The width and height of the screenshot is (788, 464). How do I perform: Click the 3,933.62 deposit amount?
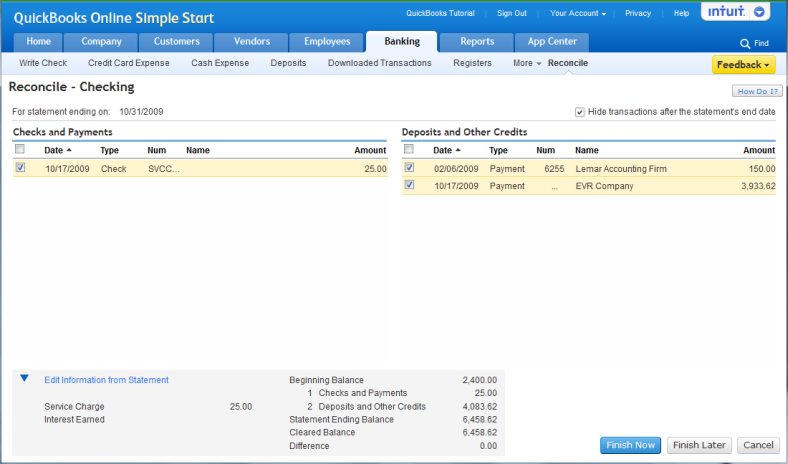click(x=758, y=186)
